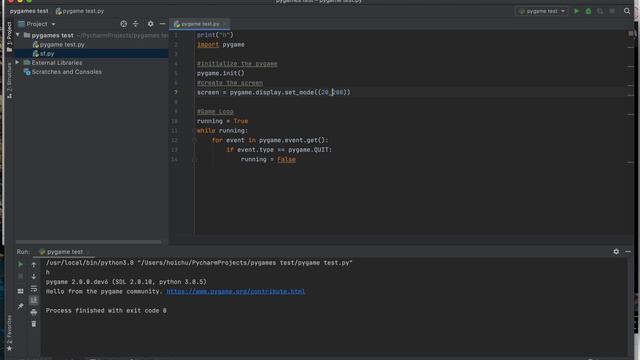
Task: Pin the Run tab with pin icon
Action: coord(20,306)
